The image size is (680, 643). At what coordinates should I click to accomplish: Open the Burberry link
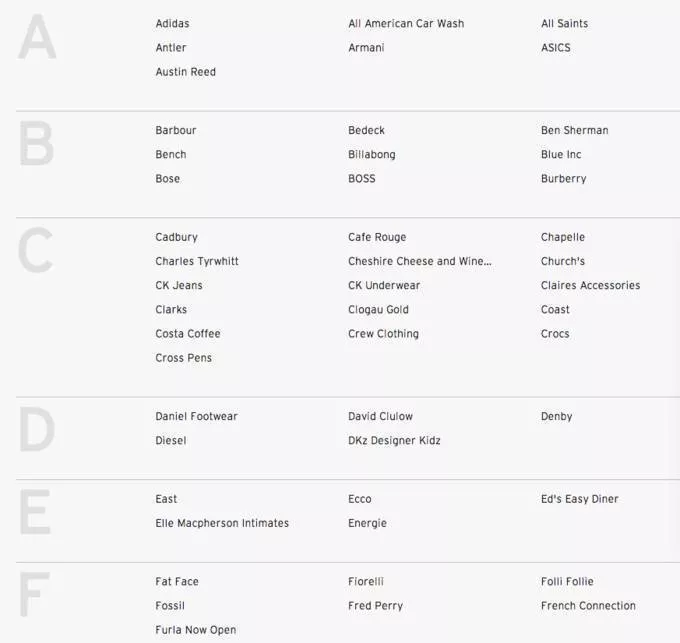(563, 179)
